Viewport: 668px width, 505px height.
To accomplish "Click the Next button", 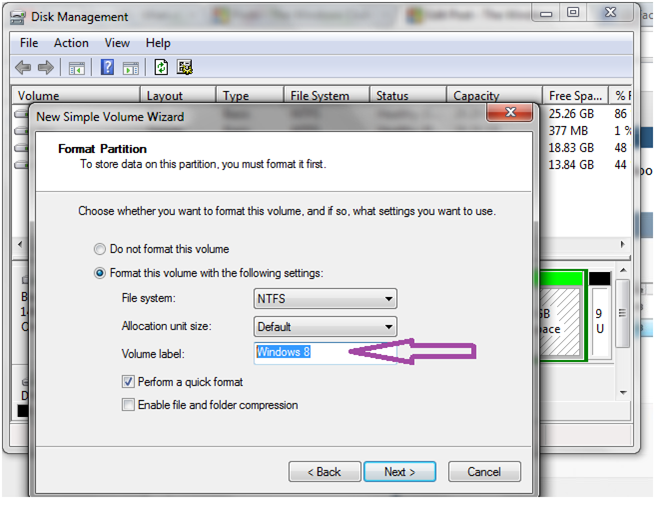I will (x=400, y=472).
